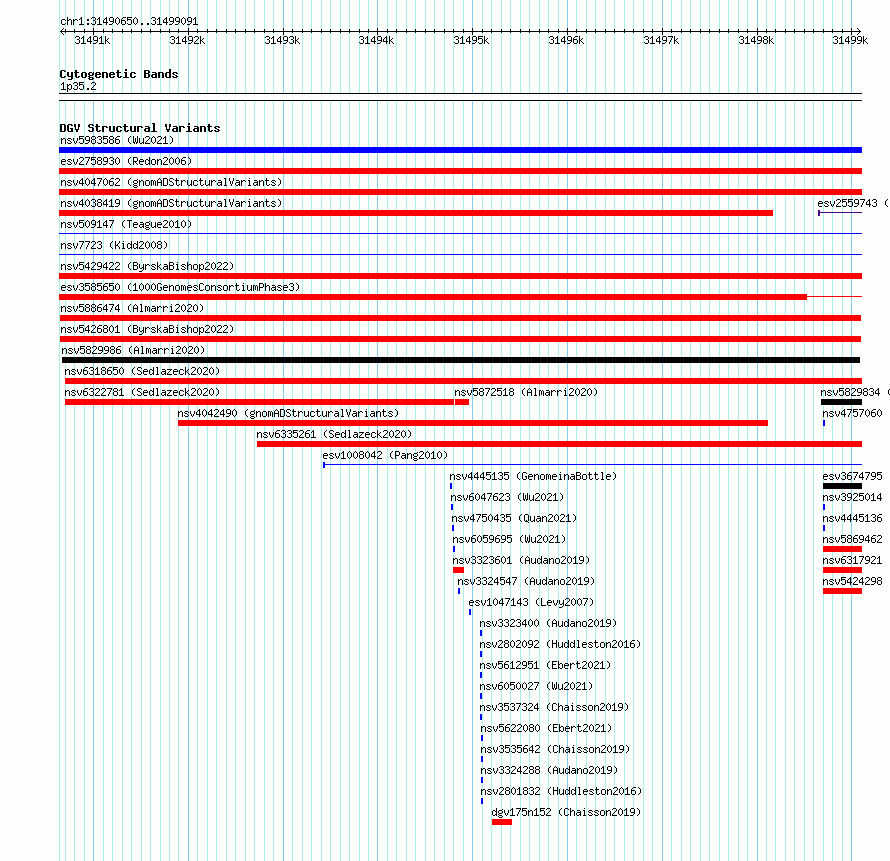Viewport: 890px width, 861px height.
Task: Click nsv6322781 (Sedlazeck2020) label
Action: [142, 392]
